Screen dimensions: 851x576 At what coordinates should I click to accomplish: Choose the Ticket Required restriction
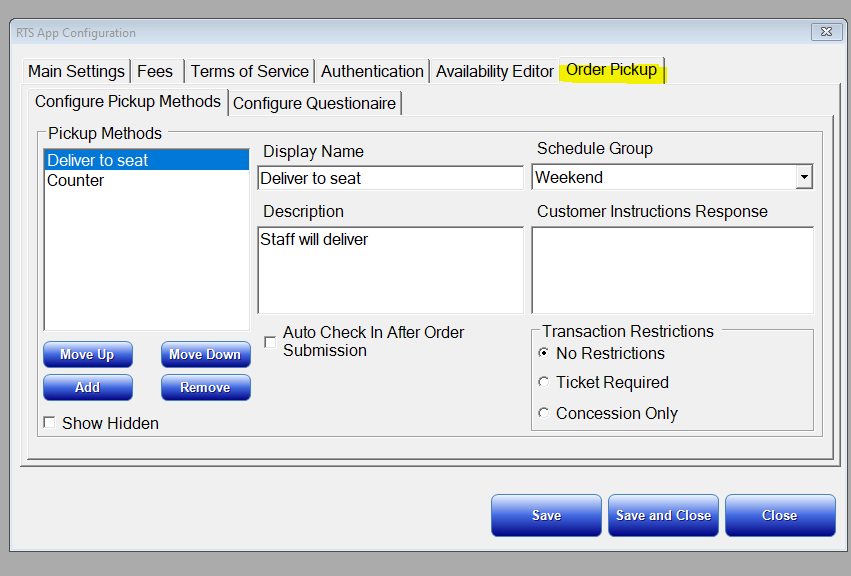(x=543, y=382)
